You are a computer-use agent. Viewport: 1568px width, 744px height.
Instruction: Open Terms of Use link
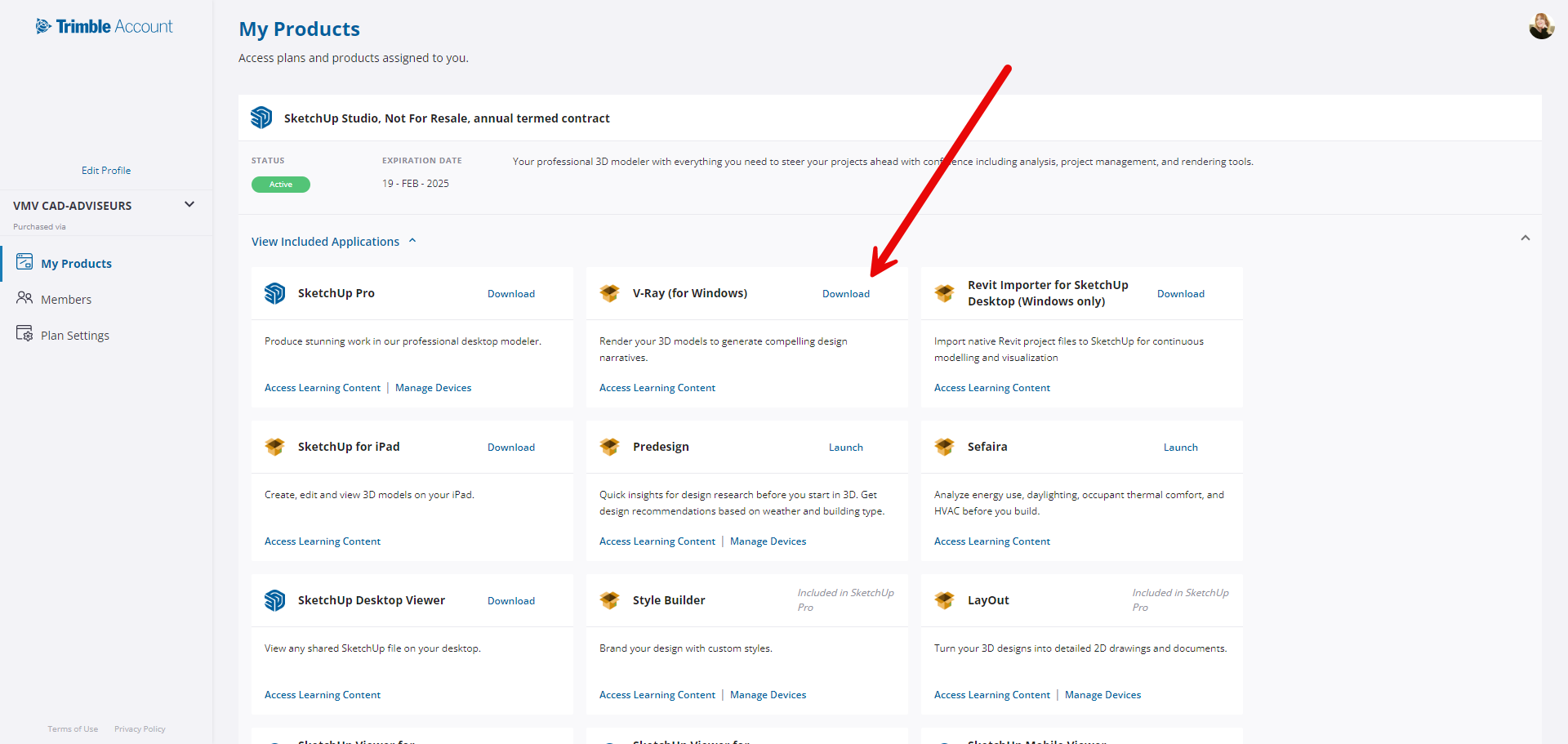click(73, 729)
